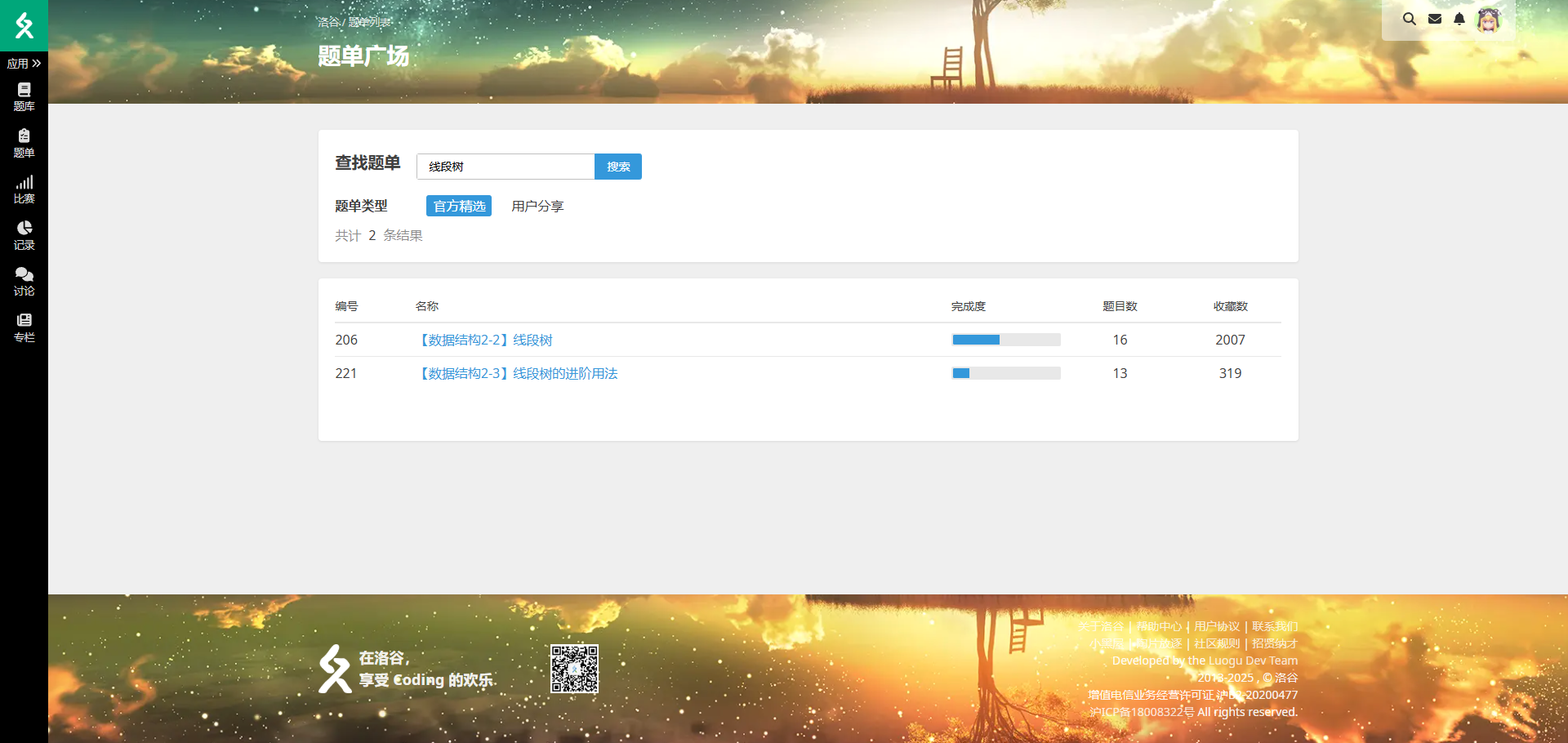Click progress bar of list 206

pos(1006,340)
